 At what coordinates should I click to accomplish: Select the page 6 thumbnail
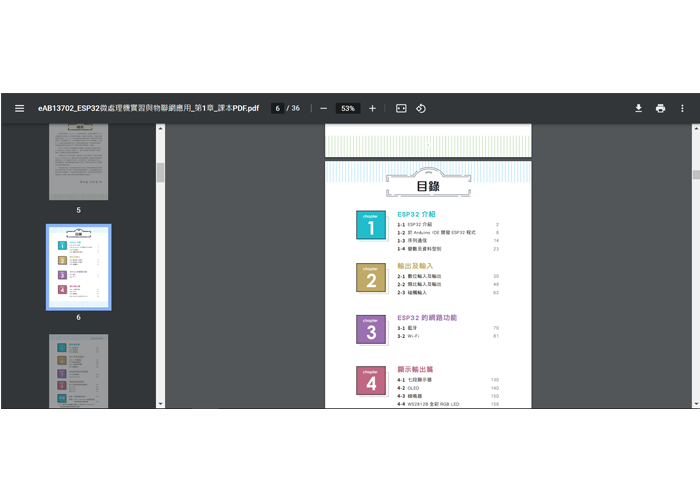click(78, 267)
